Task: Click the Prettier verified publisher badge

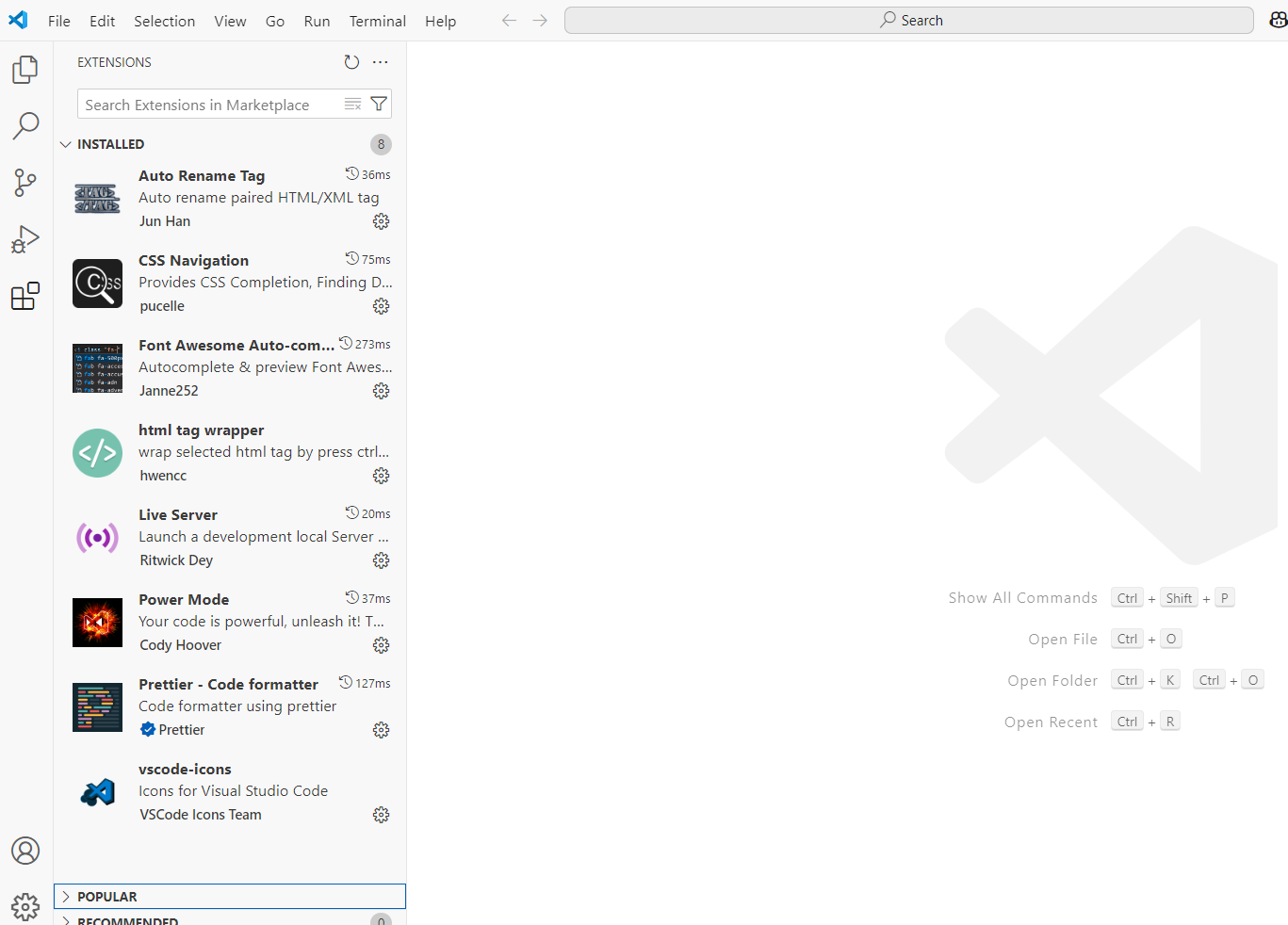Action: 148,729
